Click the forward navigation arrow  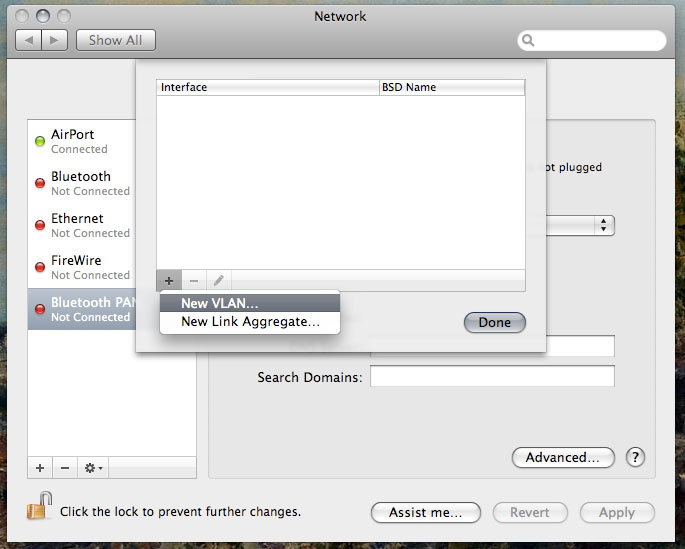coord(54,40)
